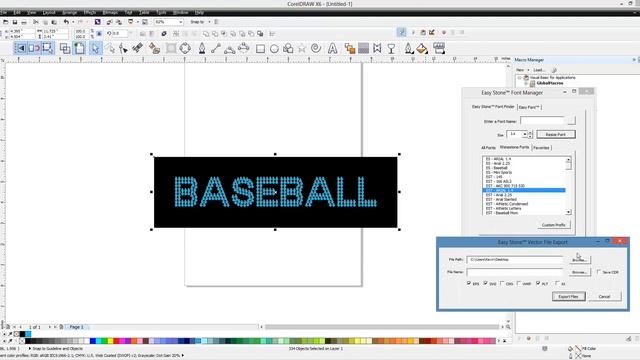640x360 pixels.
Task: Click the selected blue property bar icon
Action: (x=401, y=33)
